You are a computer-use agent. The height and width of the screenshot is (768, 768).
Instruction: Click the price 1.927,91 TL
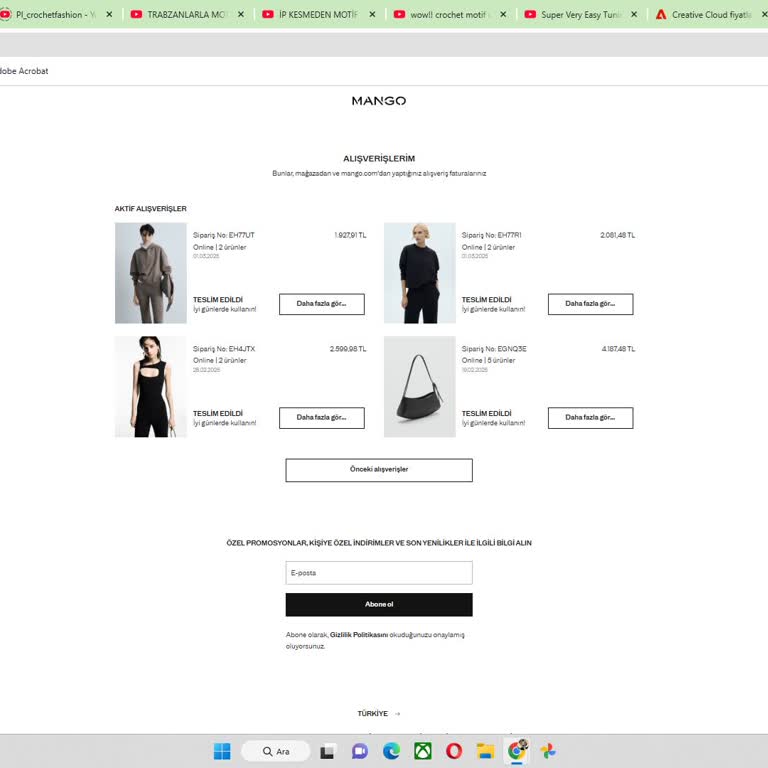(x=350, y=235)
